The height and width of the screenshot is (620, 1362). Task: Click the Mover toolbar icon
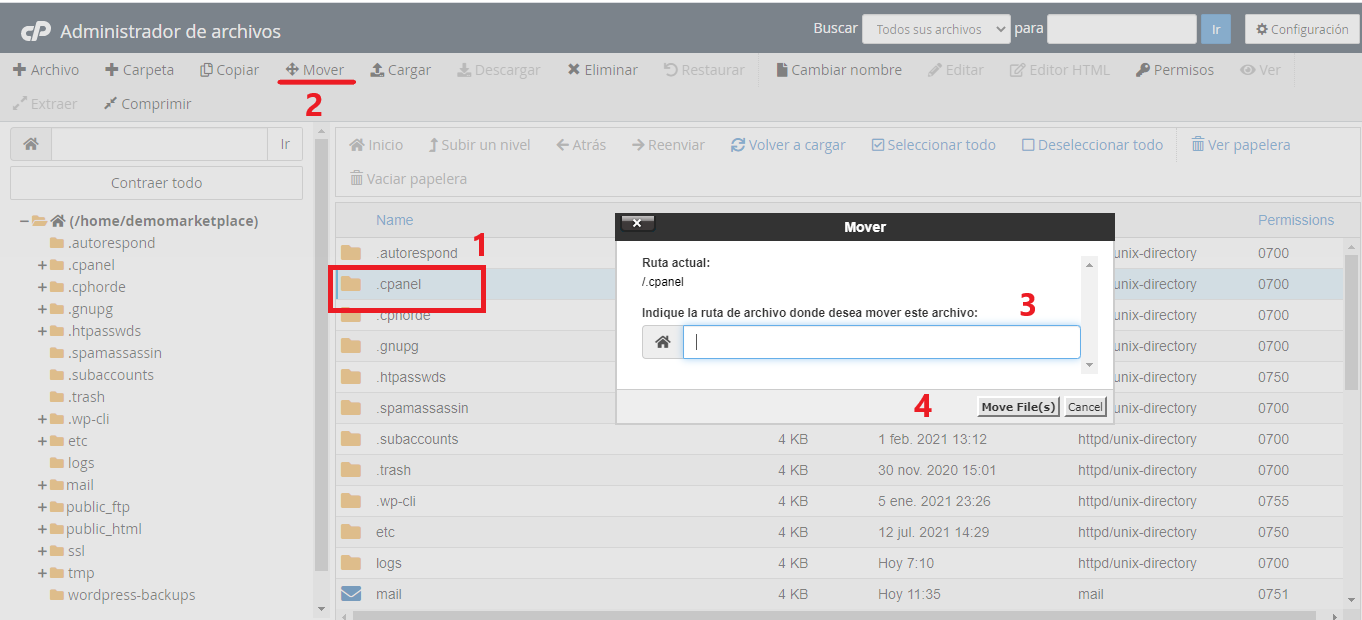(292, 70)
